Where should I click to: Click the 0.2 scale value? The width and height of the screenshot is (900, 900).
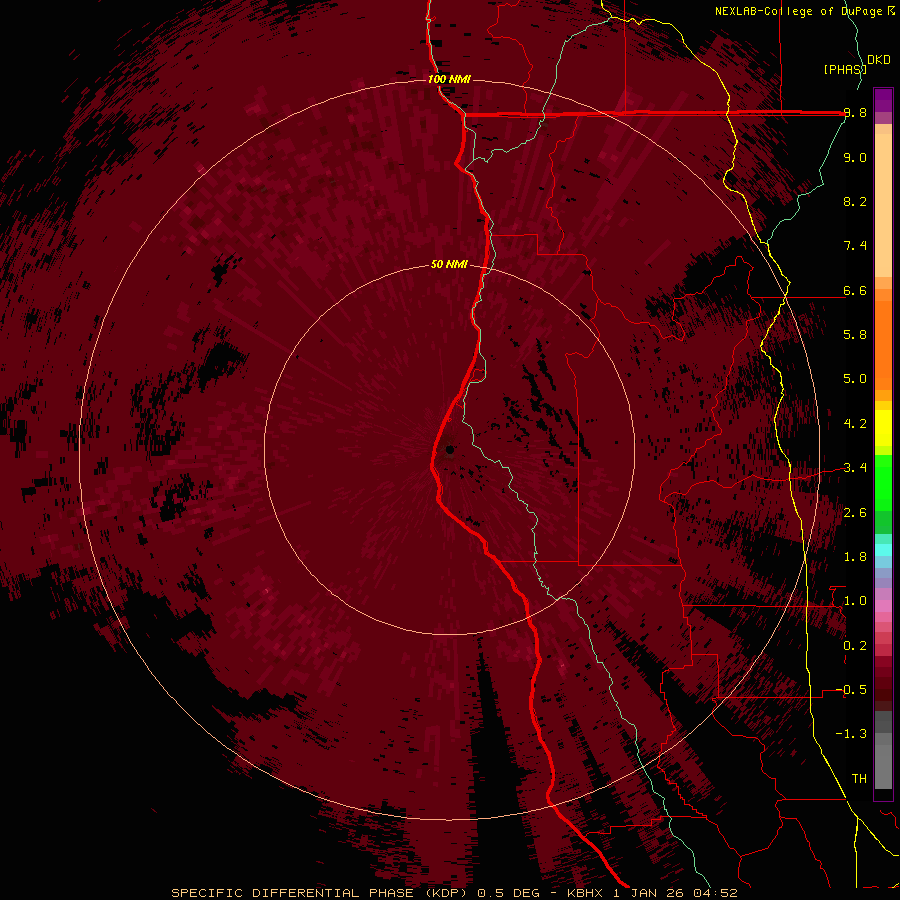pyautogui.click(x=855, y=646)
